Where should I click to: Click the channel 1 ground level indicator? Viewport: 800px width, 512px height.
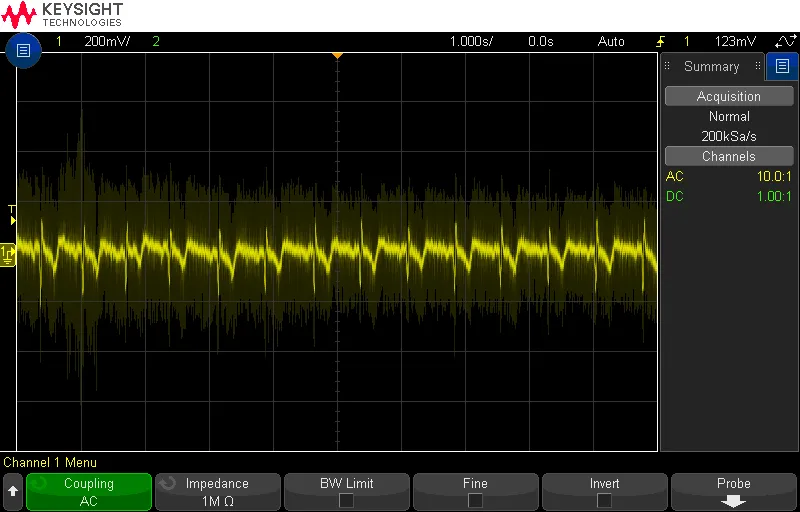point(8,254)
